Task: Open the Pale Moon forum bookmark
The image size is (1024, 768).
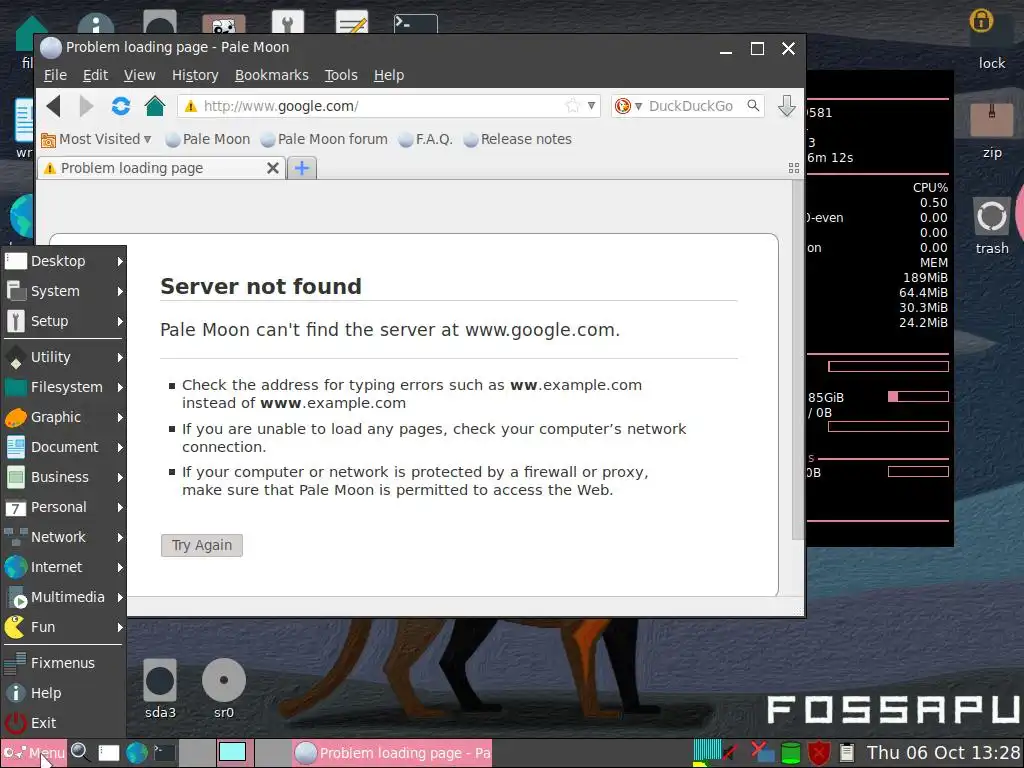Action: pos(324,139)
